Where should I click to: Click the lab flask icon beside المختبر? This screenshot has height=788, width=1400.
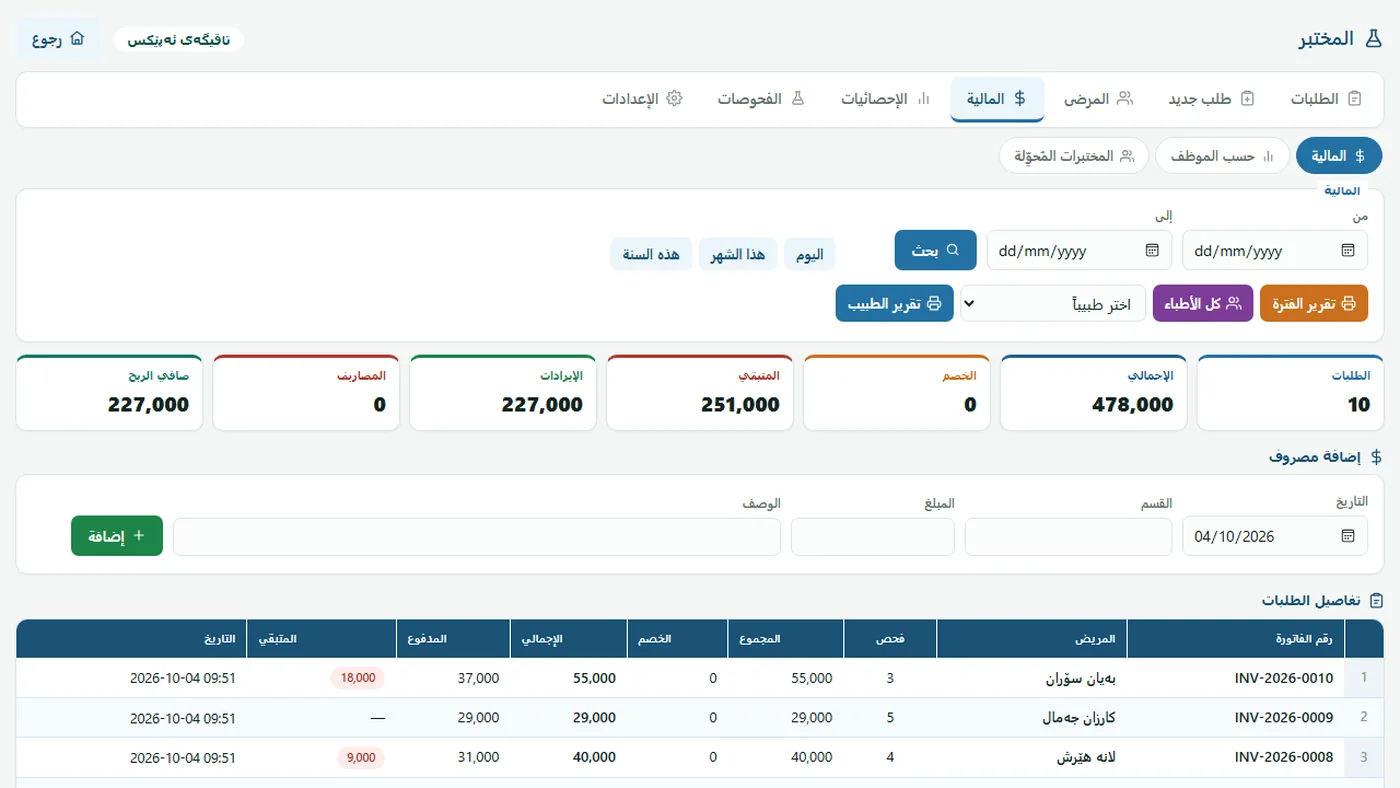pyautogui.click(x=1373, y=39)
